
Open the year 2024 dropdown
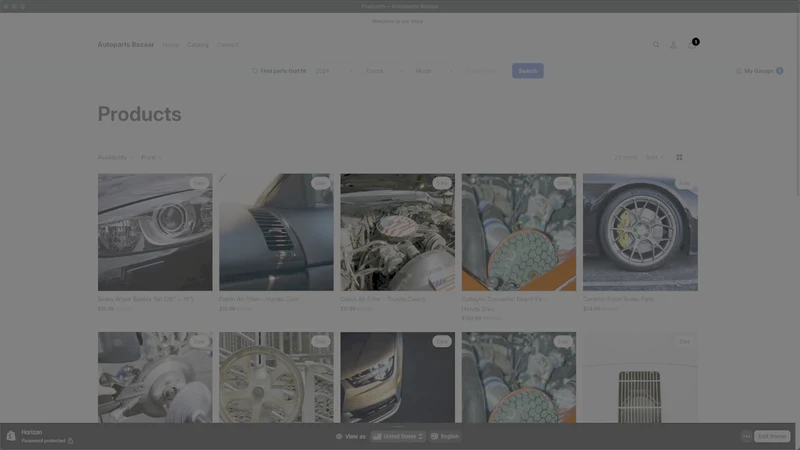point(334,71)
